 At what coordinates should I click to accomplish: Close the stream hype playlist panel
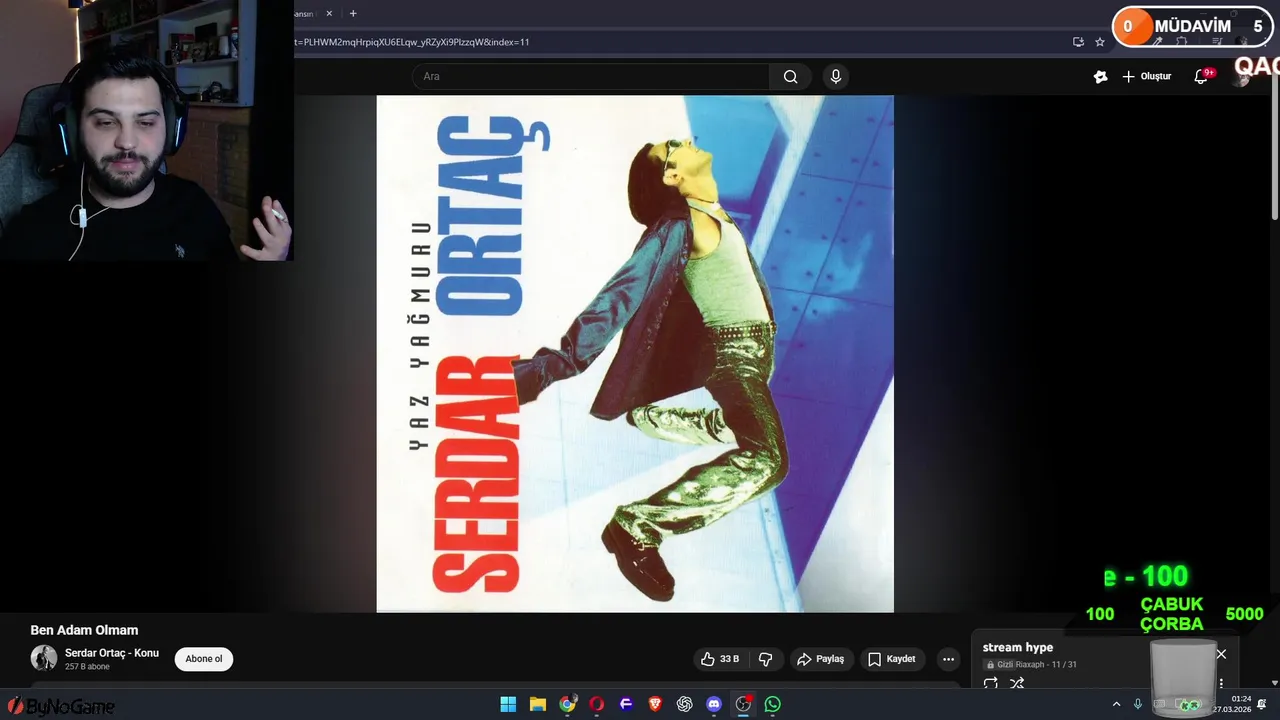tap(1221, 654)
